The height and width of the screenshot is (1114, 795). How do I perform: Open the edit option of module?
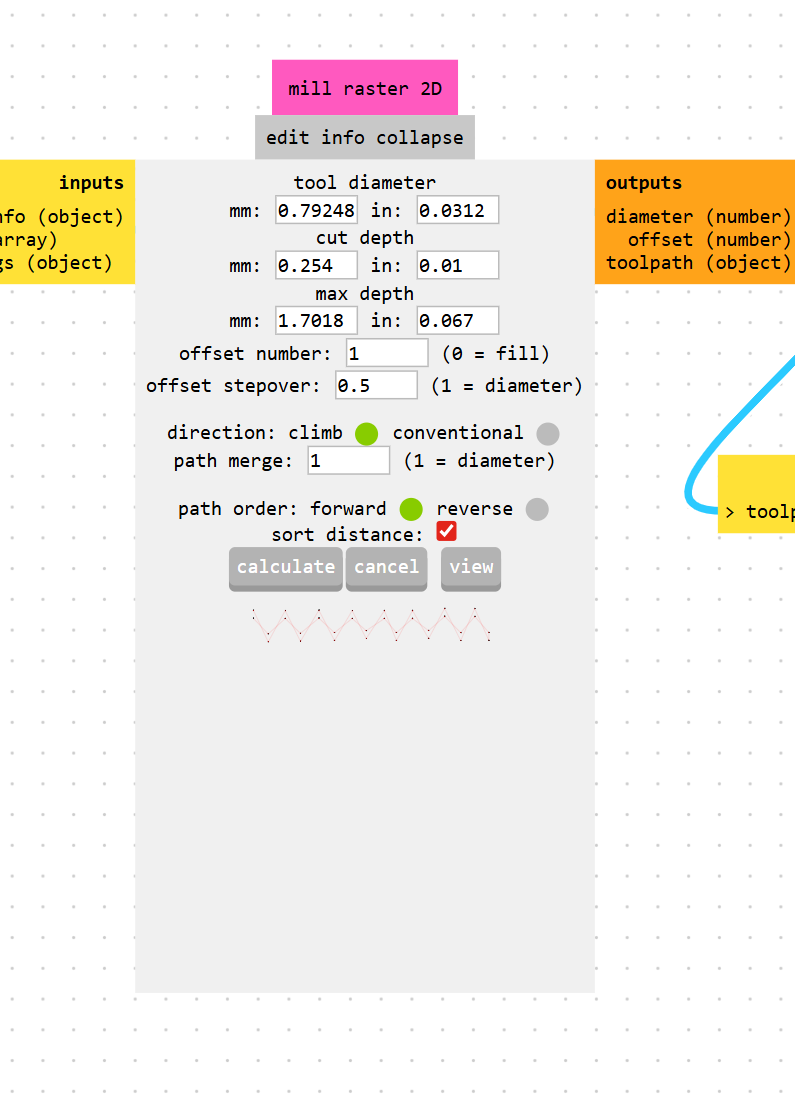click(x=287, y=138)
